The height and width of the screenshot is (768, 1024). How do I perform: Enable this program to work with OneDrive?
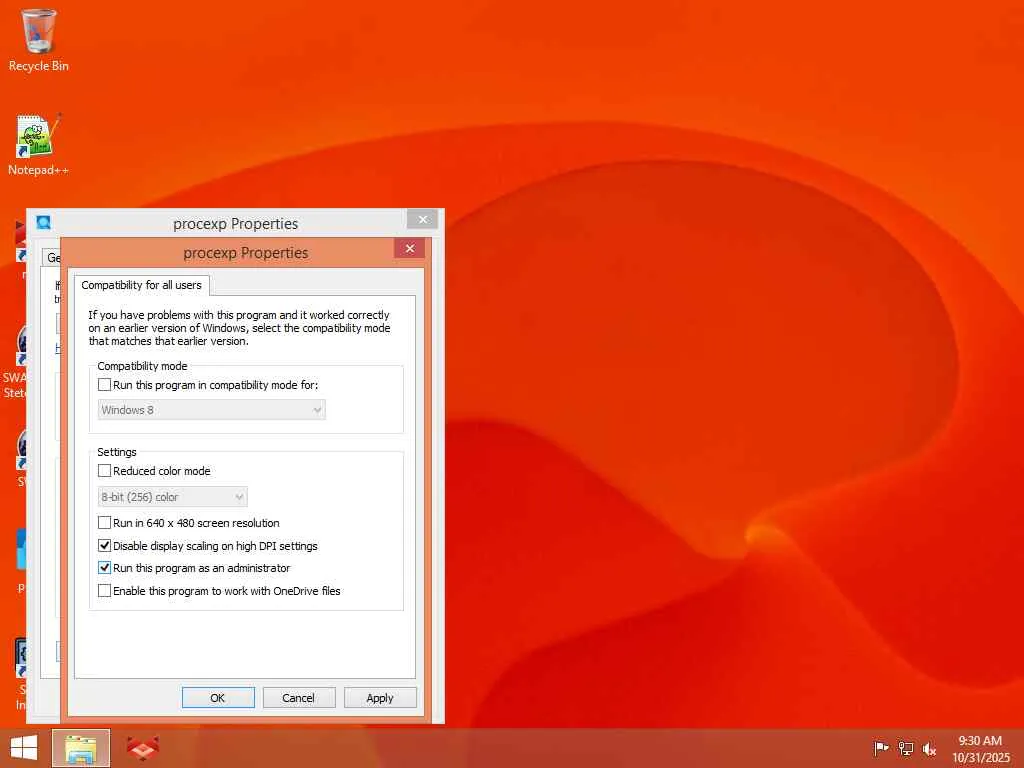[104, 590]
